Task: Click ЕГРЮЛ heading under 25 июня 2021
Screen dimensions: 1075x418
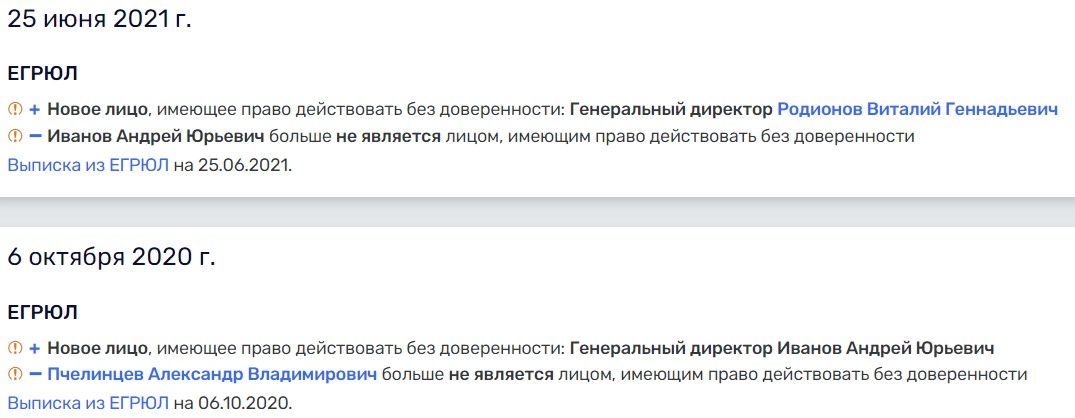Action: click(43, 73)
